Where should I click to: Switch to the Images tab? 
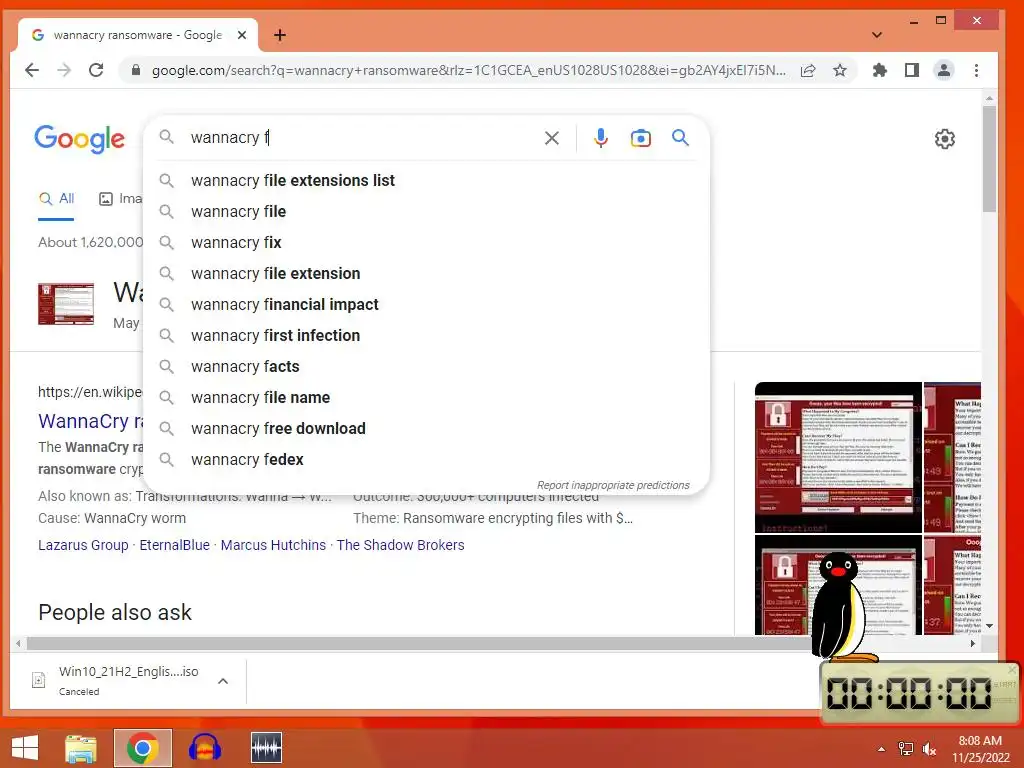120,199
